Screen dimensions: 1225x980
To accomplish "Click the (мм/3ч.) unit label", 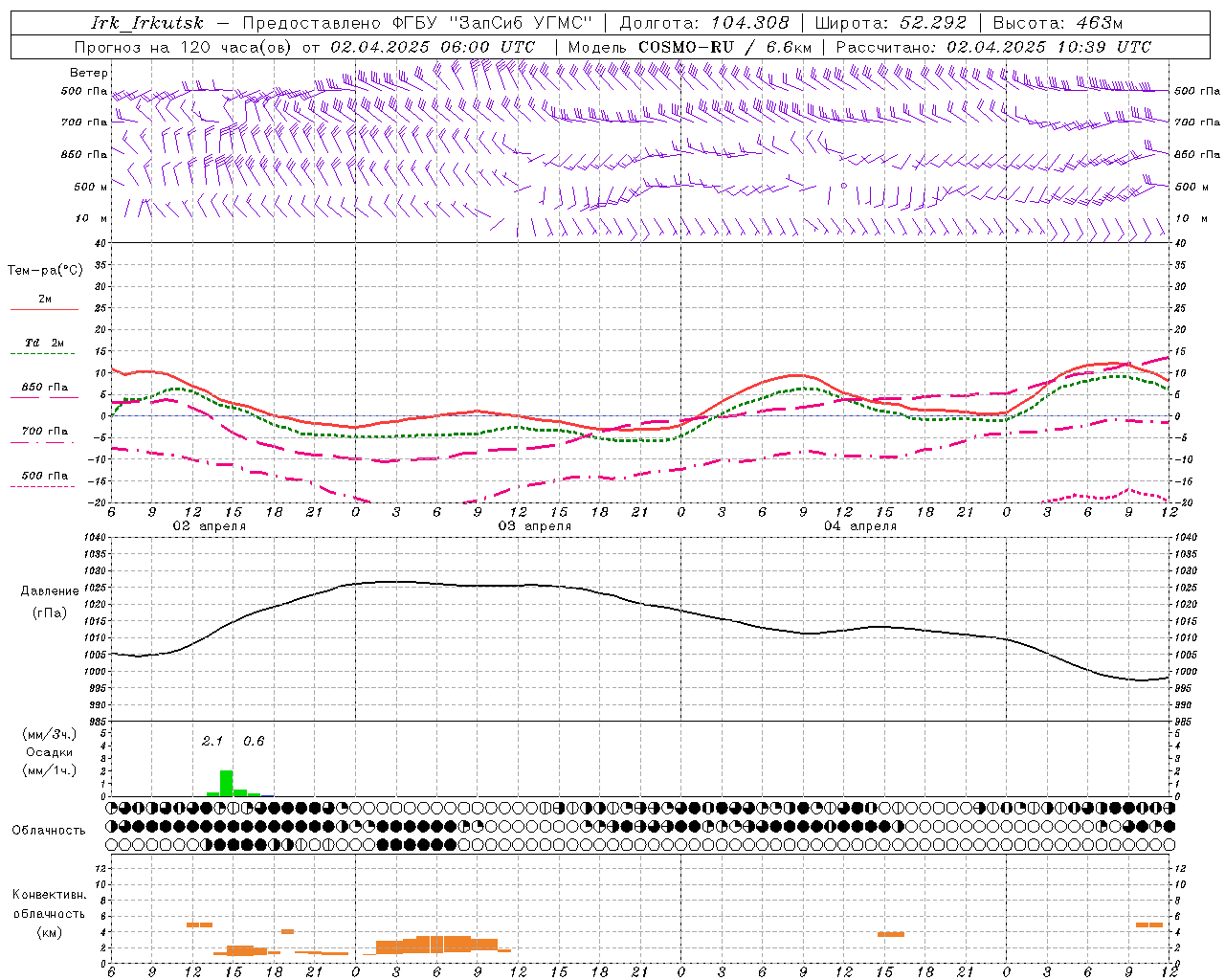I will pos(49,734).
